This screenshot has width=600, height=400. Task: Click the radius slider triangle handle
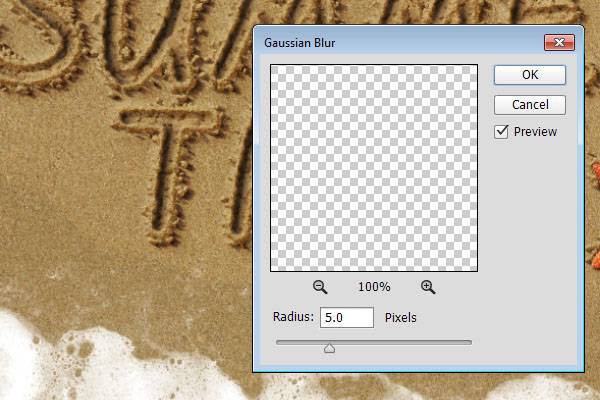[329, 348]
